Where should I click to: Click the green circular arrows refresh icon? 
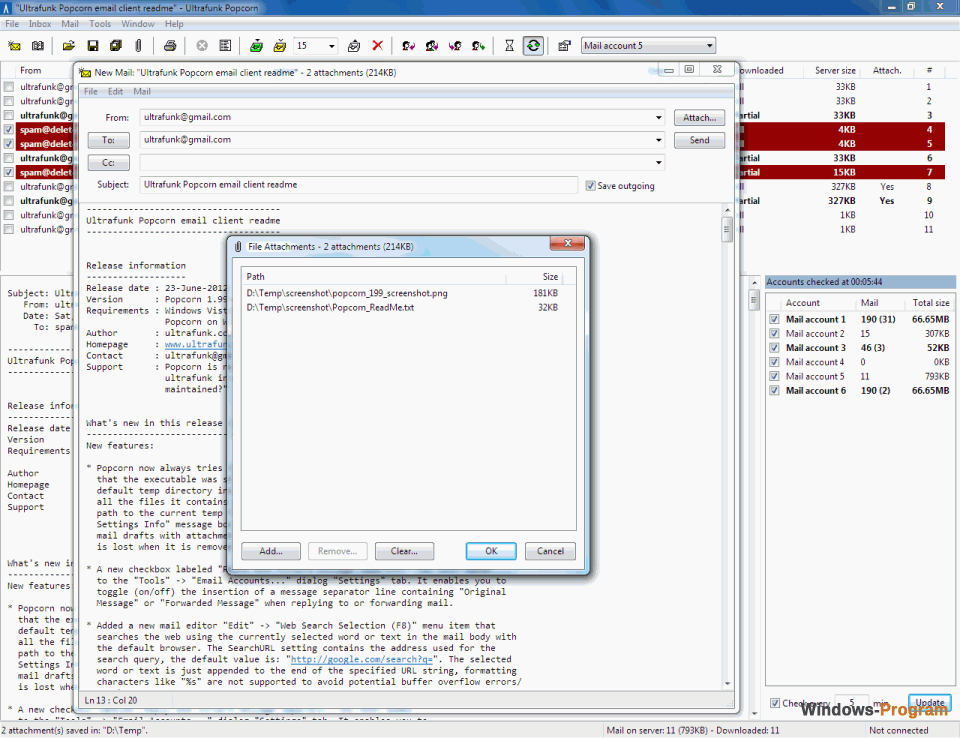coord(533,46)
